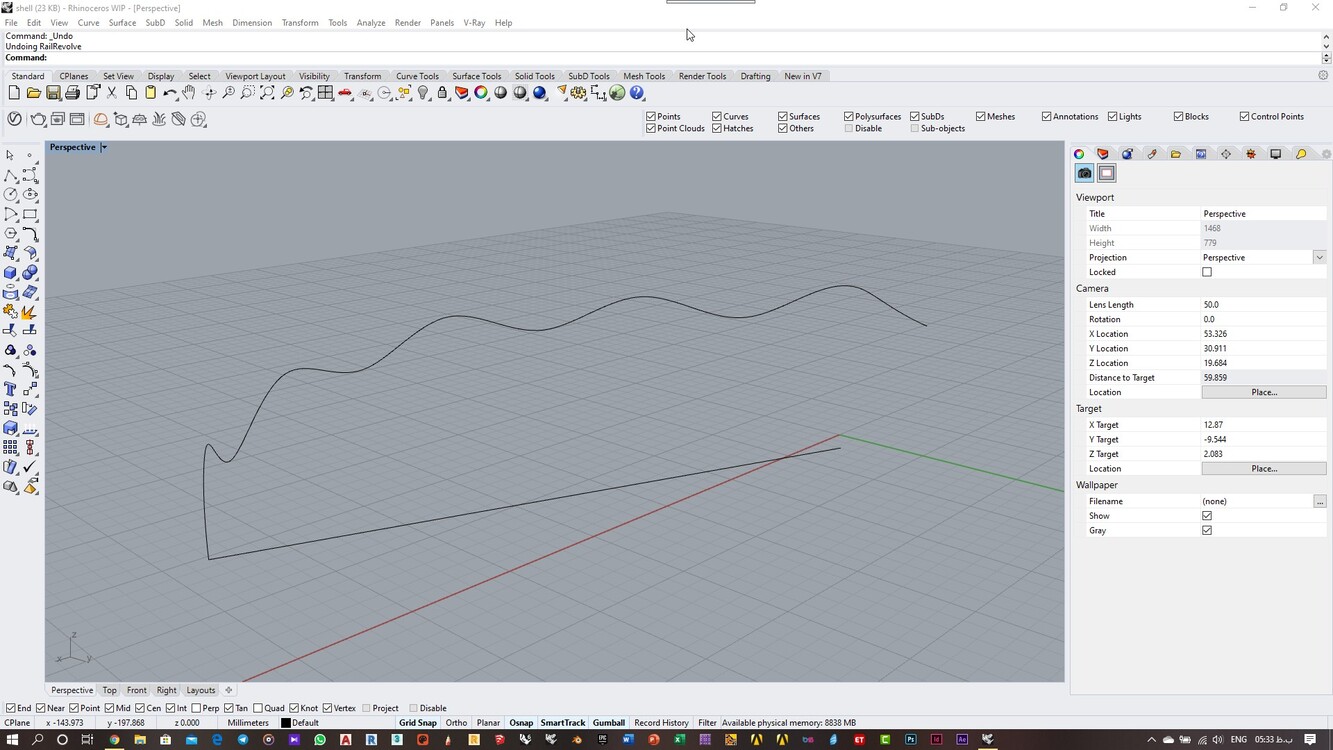1333x750 pixels.
Task: Switch to the SubD Tools toolbar tab
Action: pos(589,76)
